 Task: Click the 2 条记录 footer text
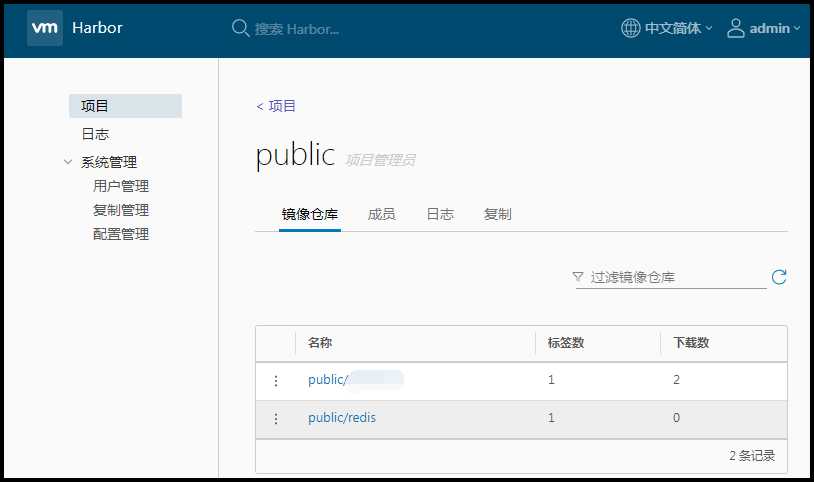tap(752, 456)
